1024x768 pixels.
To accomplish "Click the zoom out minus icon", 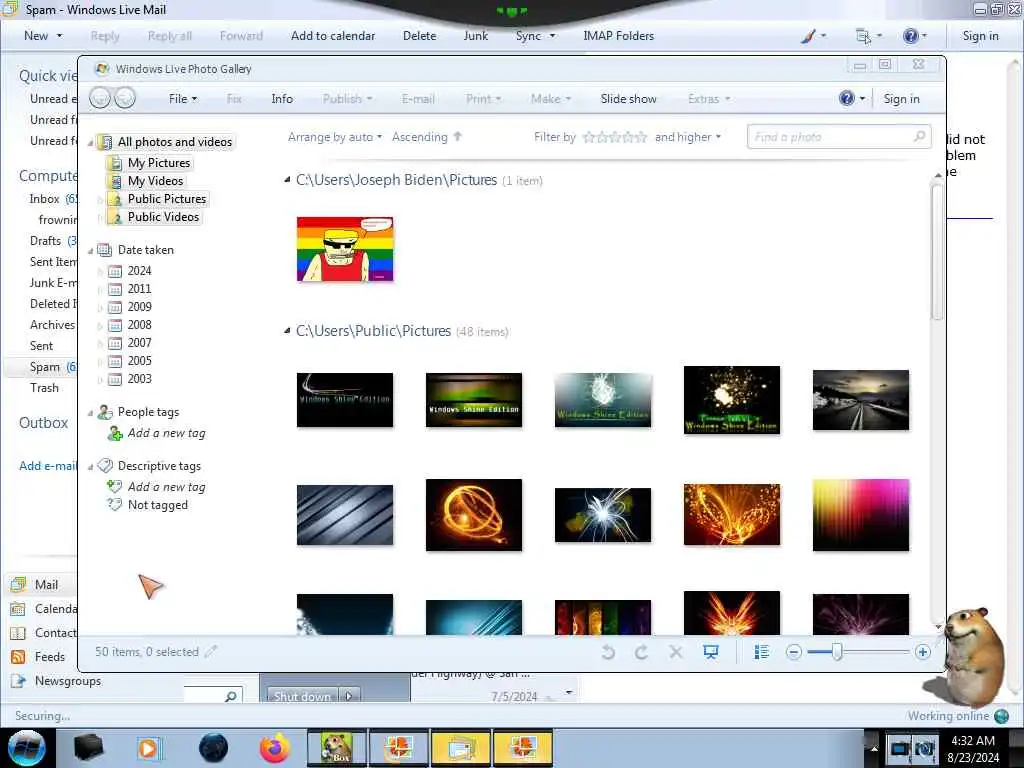I will tap(793, 652).
